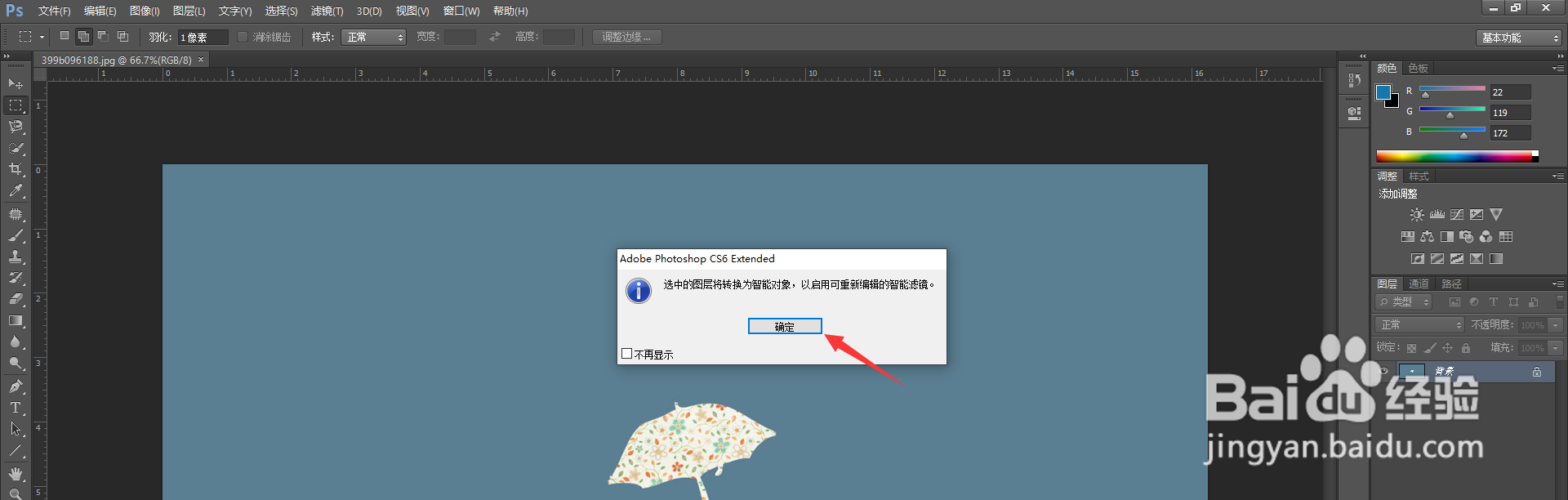Choose Add to Selection mode
Viewport: 1568px width, 500px height.
(x=83, y=37)
